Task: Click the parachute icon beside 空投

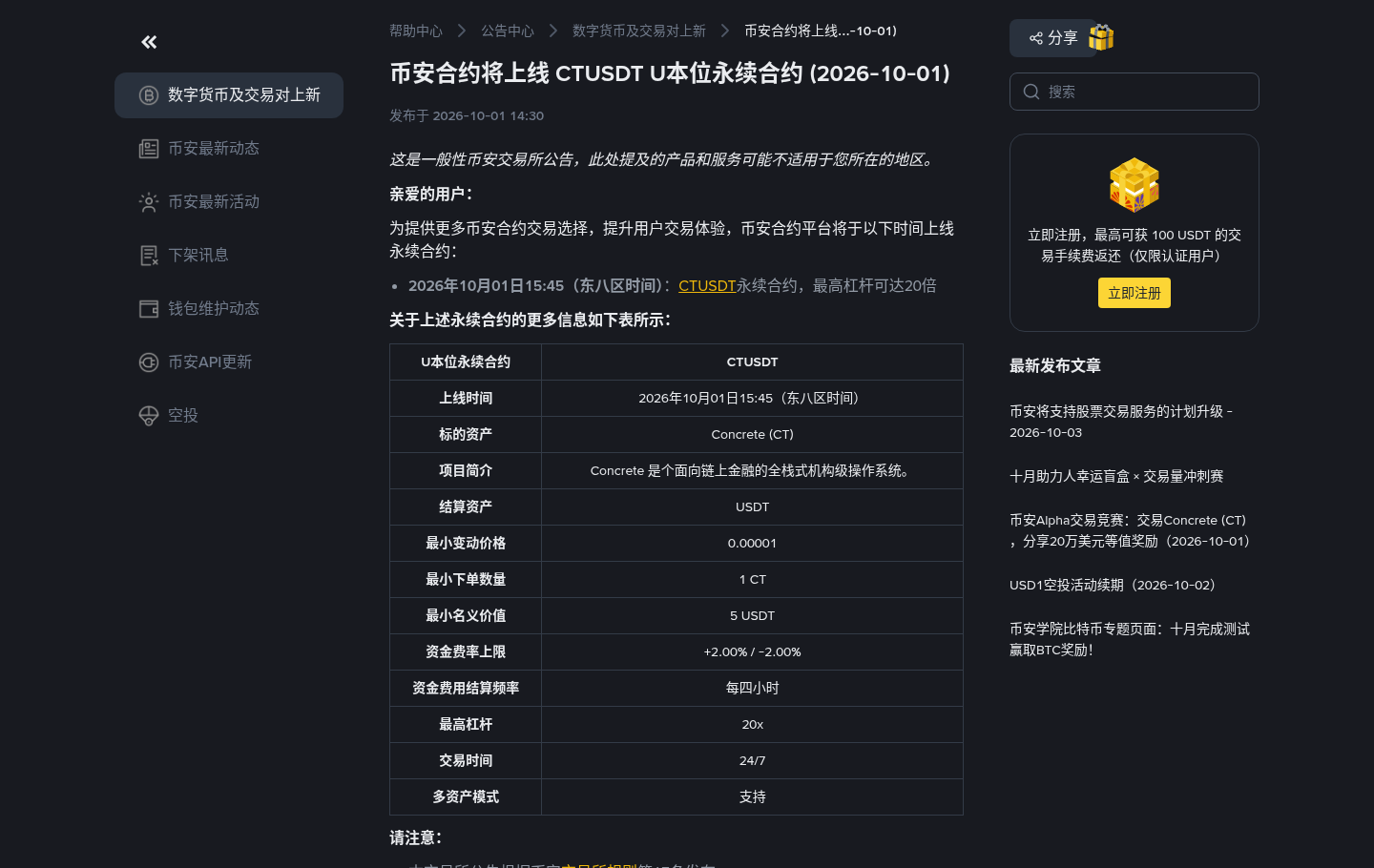Action: (x=149, y=416)
